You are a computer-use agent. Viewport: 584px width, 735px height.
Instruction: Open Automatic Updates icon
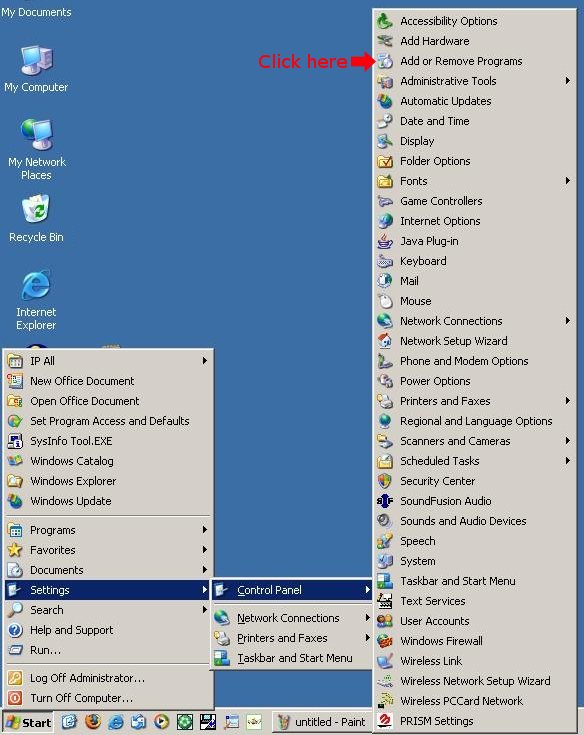pos(385,101)
